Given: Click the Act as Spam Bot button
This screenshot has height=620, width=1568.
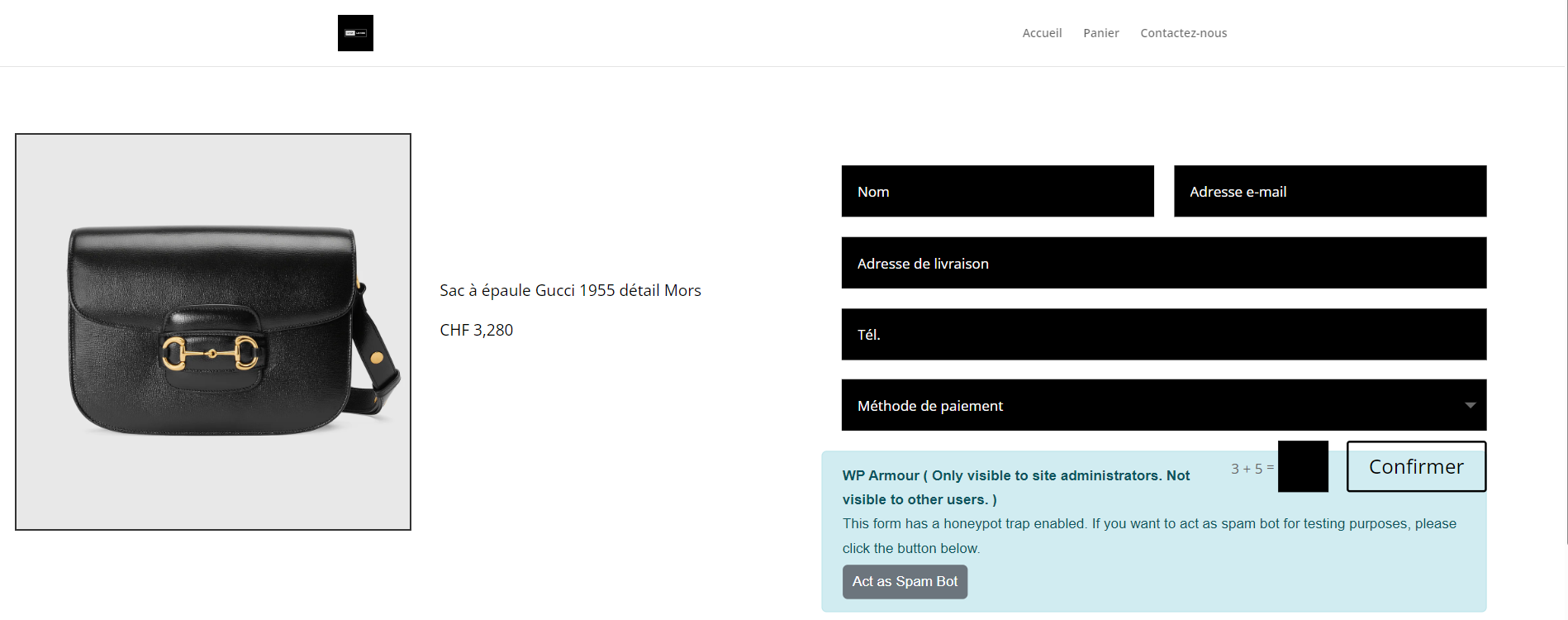Looking at the screenshot, I should click(905, 581).
